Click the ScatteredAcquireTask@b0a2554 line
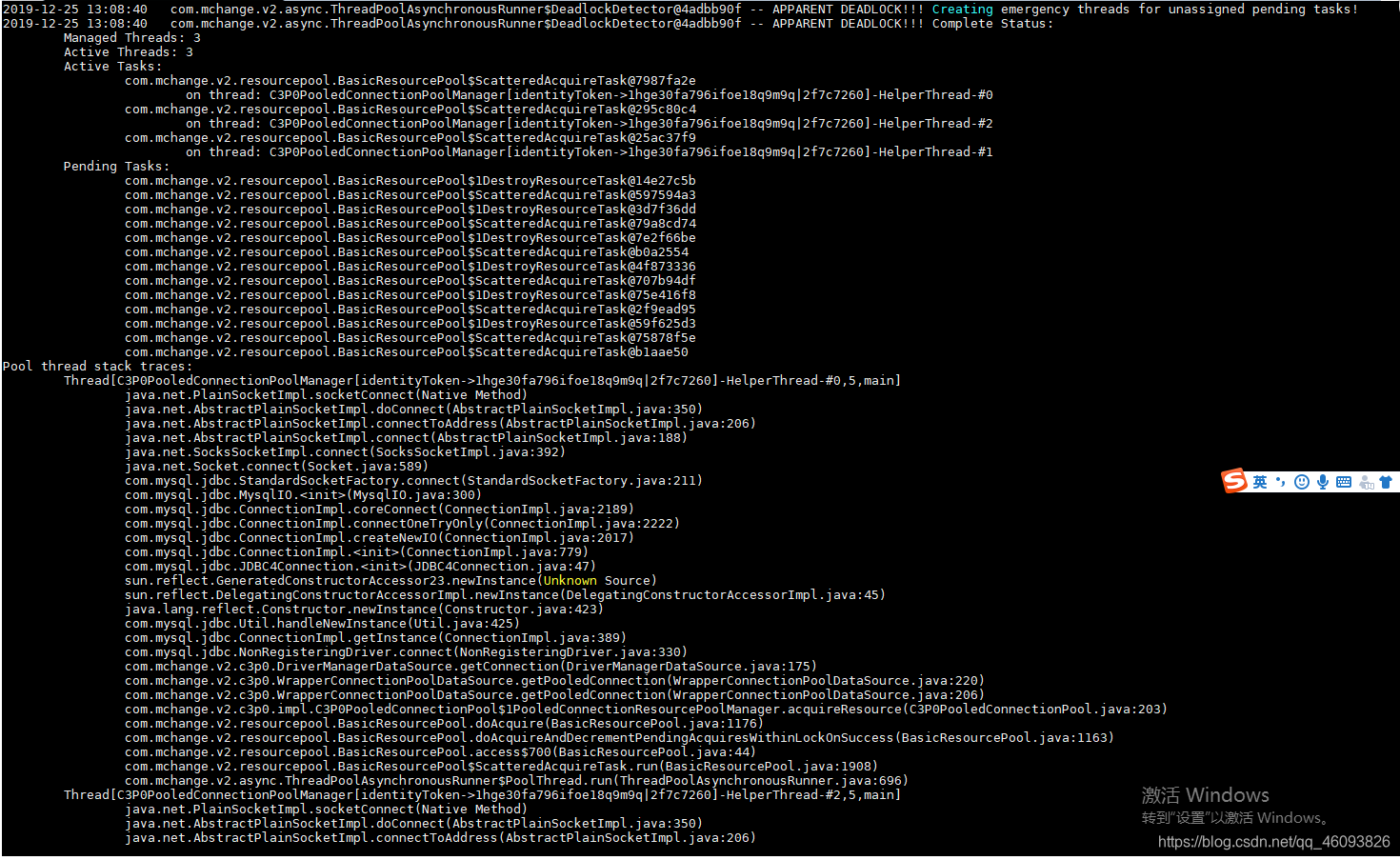The height and width of the screenshot is (860, 1400). point(407,252)
